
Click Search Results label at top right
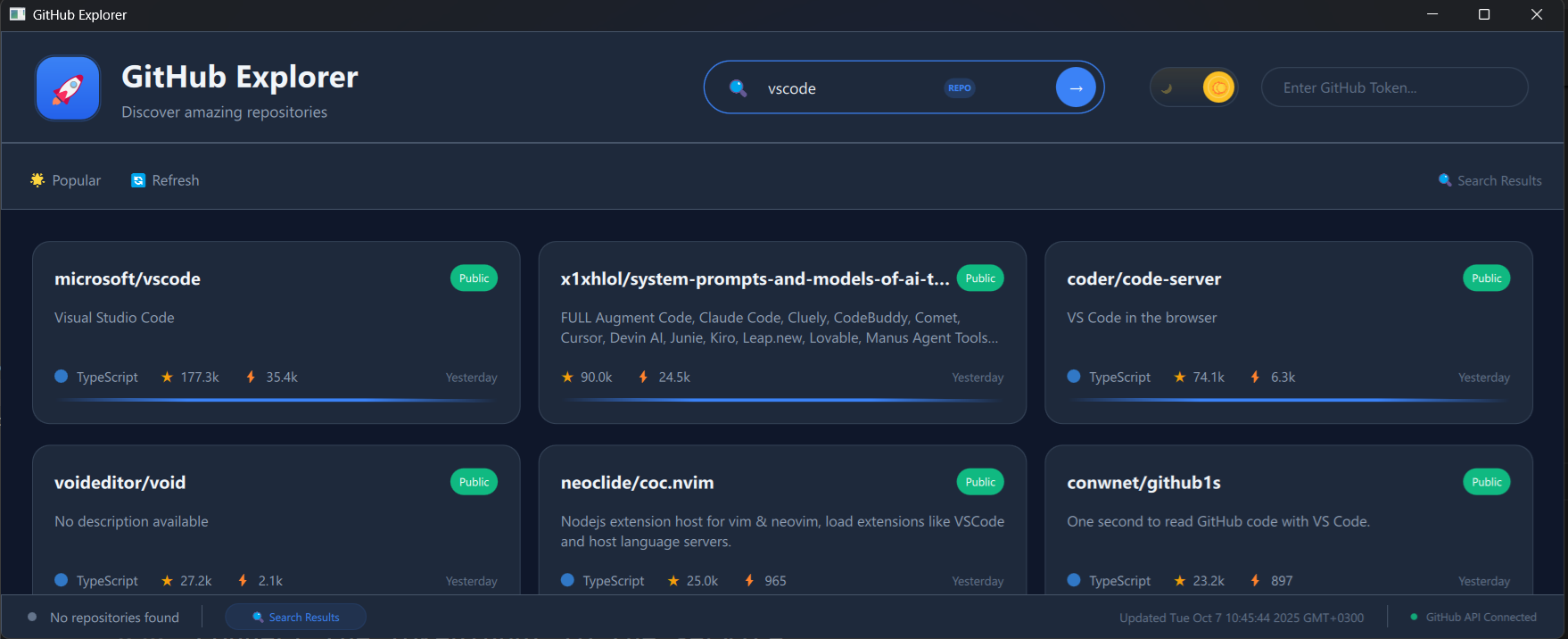pyautogui.click(x=1499, y=180)
